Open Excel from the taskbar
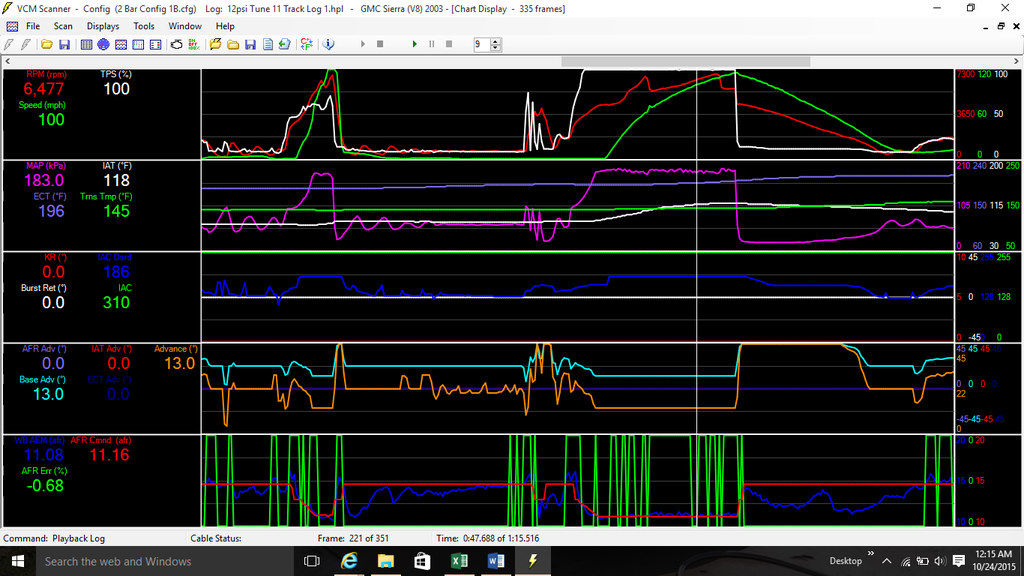This screenshot has height=576, width=1024. pyautogui.click(x=459, y=561)
